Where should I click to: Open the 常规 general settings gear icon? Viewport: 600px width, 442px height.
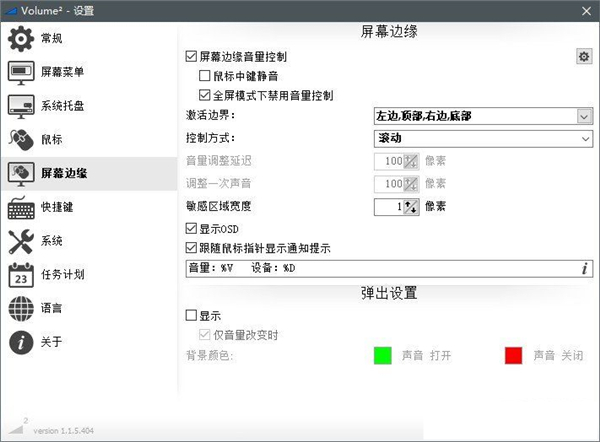coord(21,38)
